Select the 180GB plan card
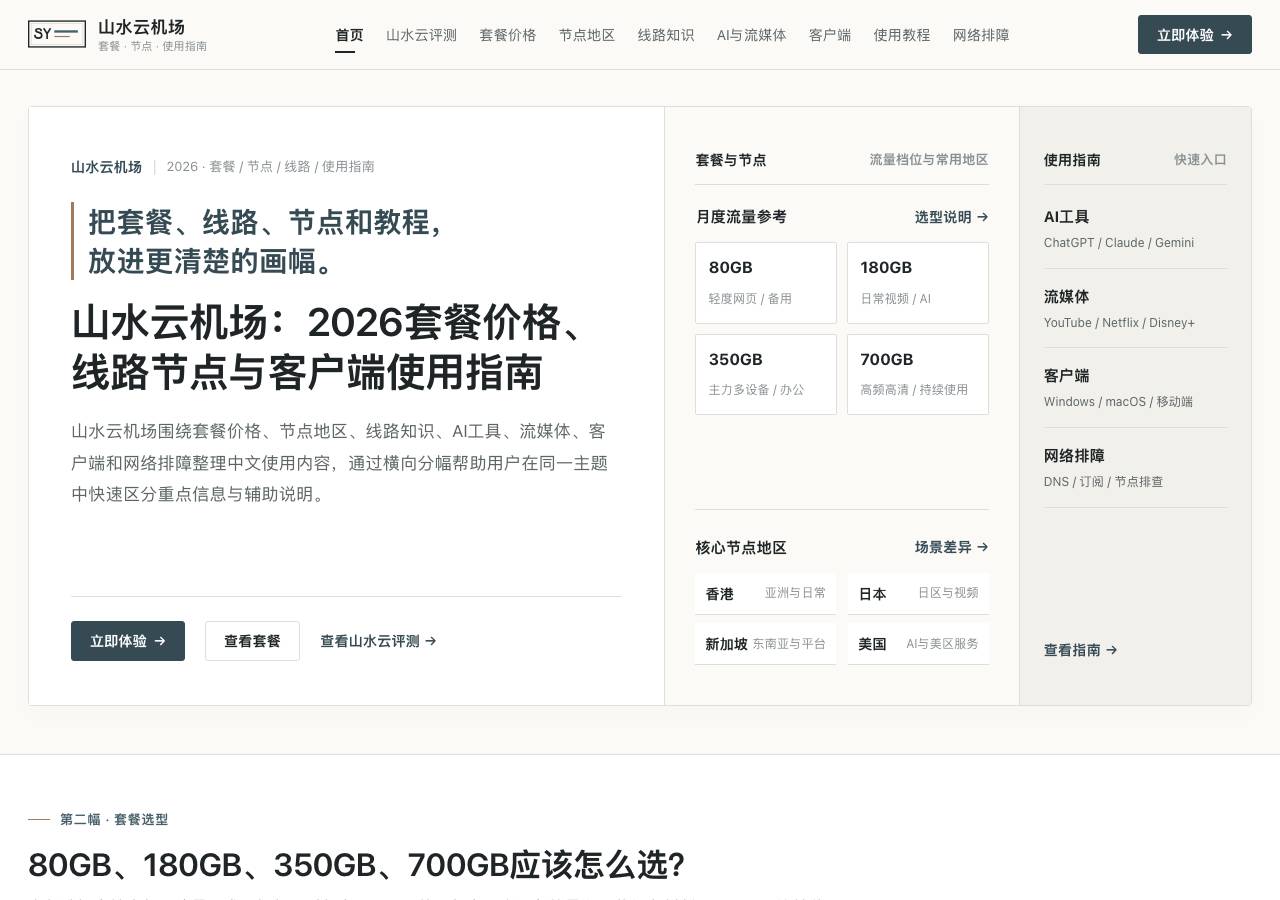The width and height of the screenshot is (1280, 900). tap(918, 283)
